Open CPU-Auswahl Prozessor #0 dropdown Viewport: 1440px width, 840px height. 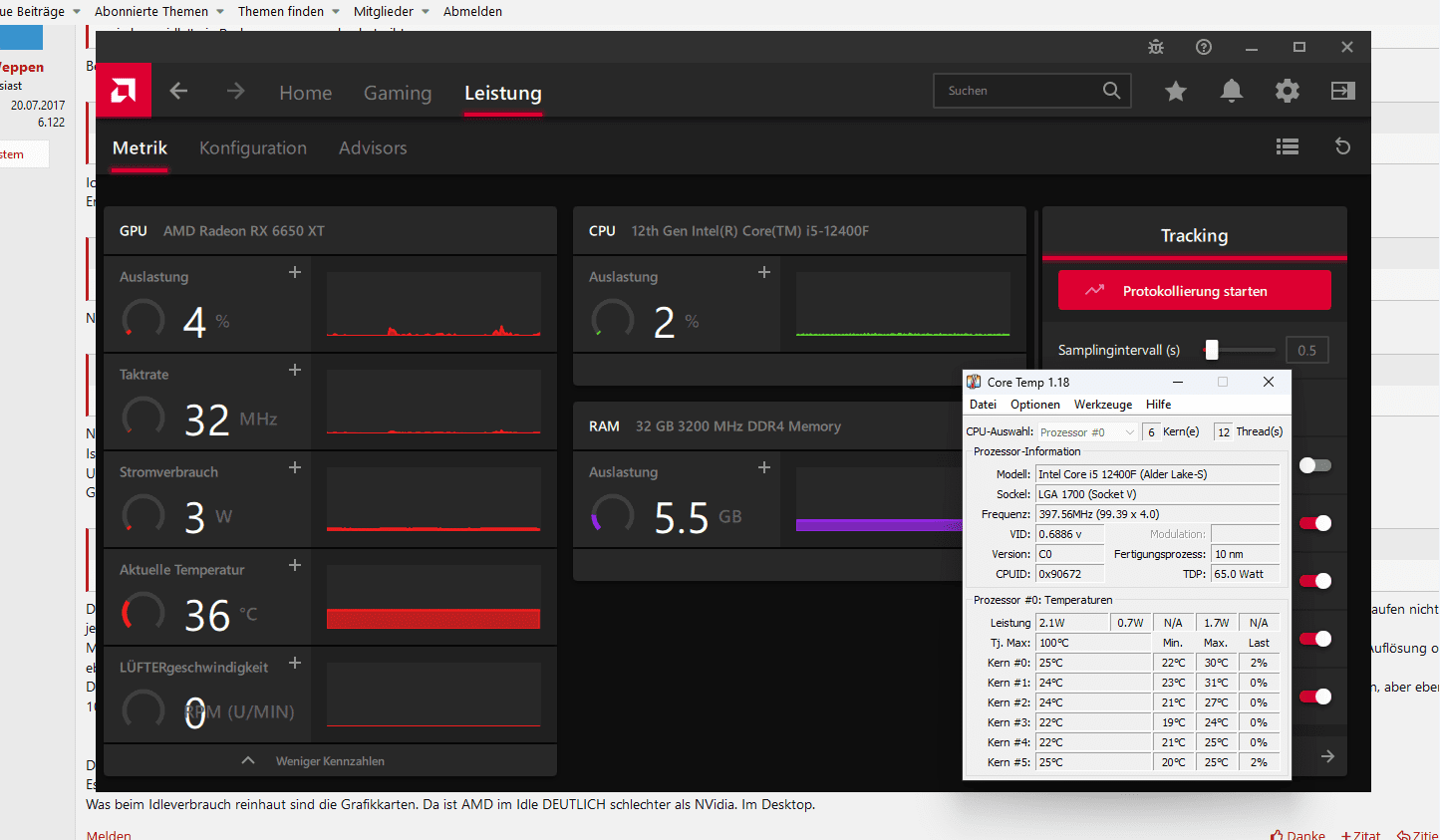(x=1087, y=432)
